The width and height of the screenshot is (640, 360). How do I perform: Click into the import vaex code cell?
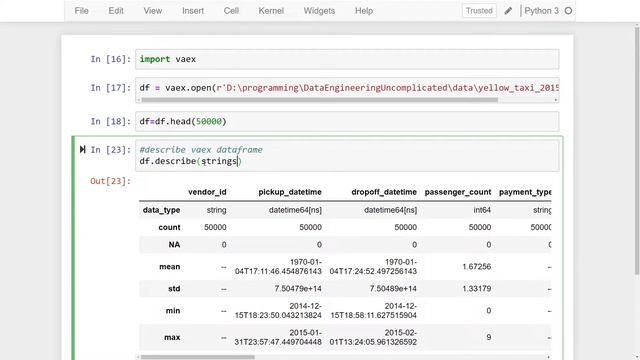347,59
